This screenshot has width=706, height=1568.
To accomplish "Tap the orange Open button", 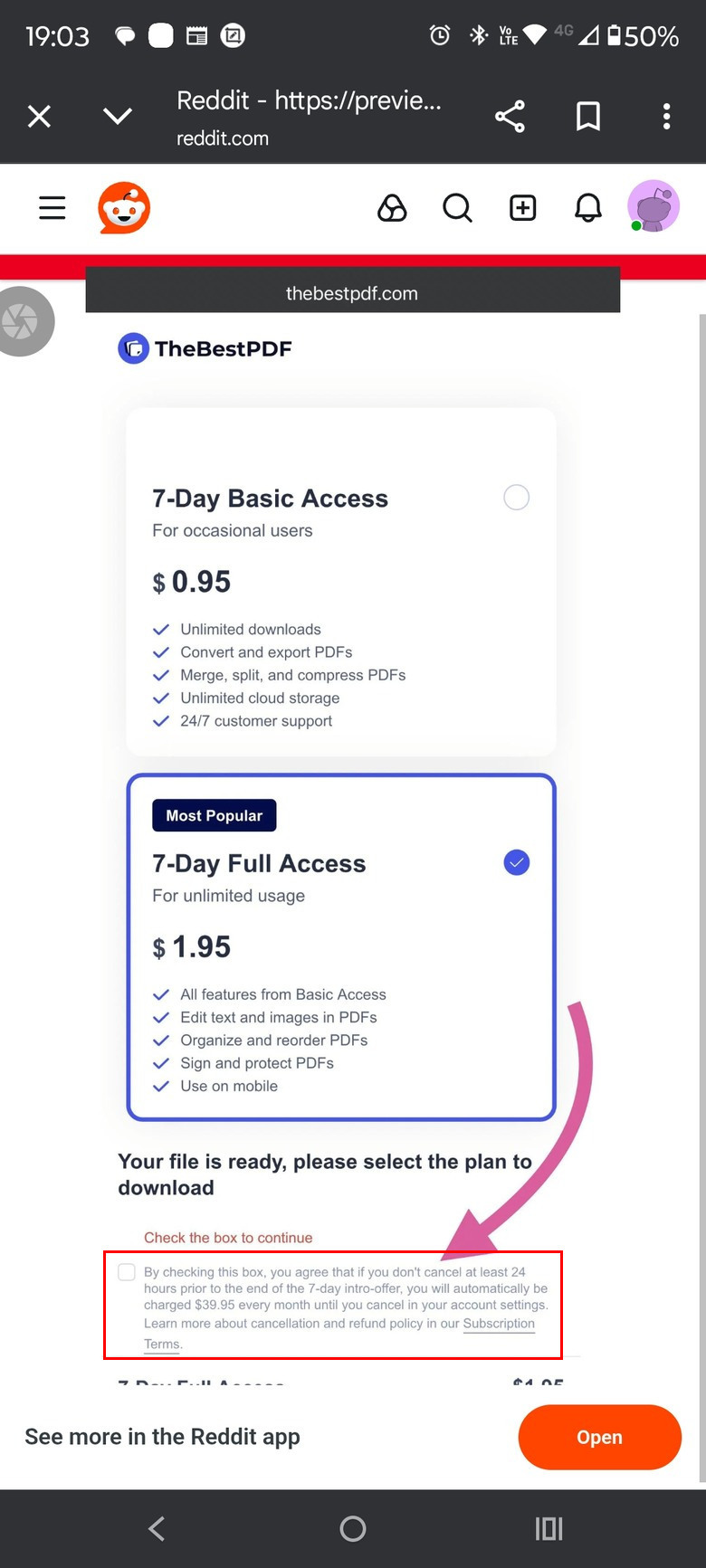I will point(599,1437).
